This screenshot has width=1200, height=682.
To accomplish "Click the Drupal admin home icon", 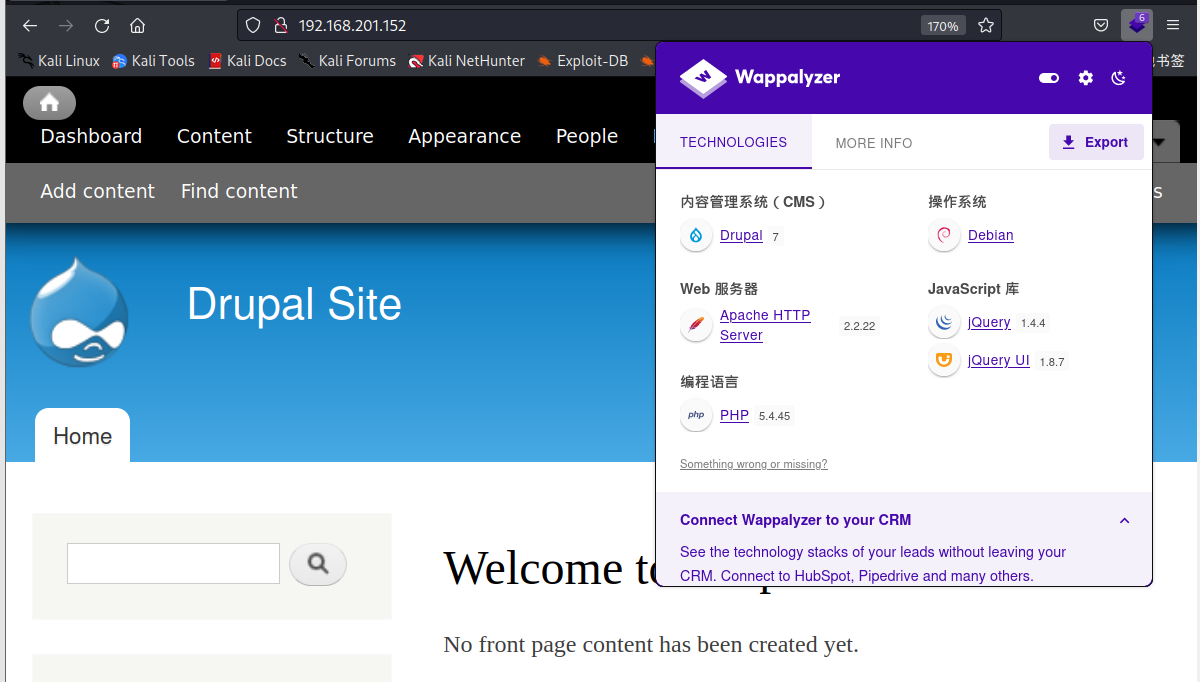I will tap(49, 103).
